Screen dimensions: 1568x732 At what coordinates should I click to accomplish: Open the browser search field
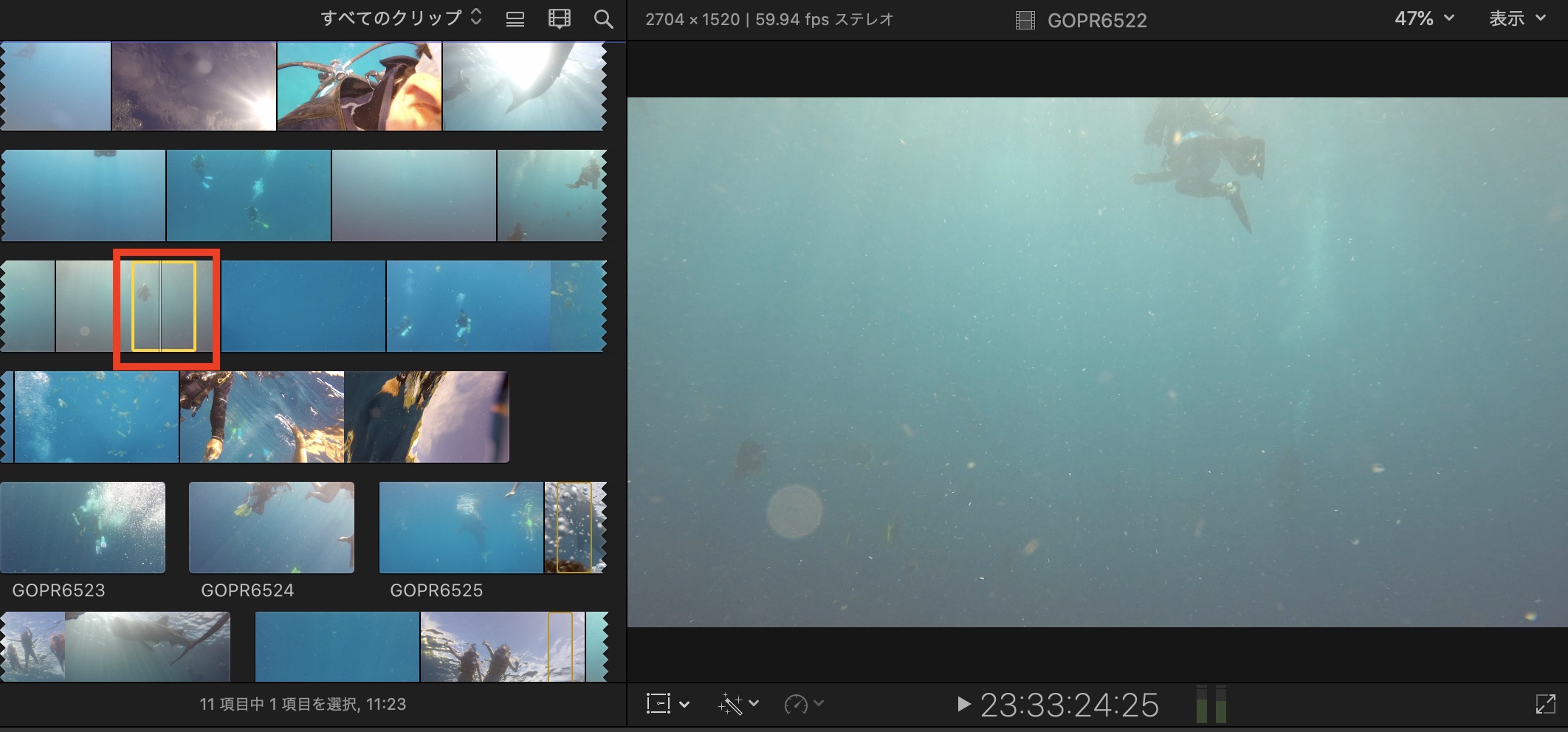click(604, 19)
